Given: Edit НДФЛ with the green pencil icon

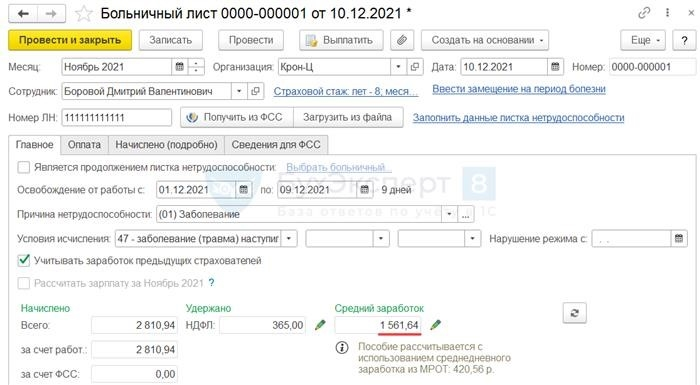Looking at the screenshot, I should click(x=320, y=325).
